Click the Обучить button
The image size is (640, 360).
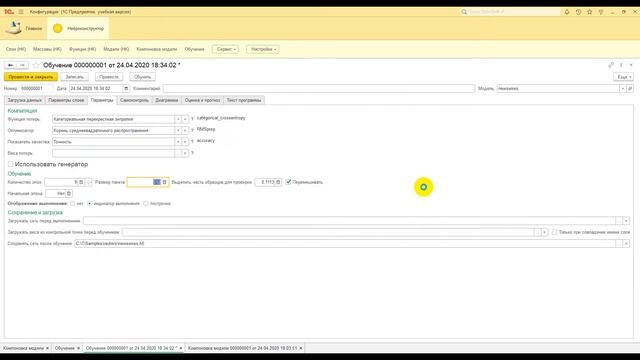tap(142, 77)
